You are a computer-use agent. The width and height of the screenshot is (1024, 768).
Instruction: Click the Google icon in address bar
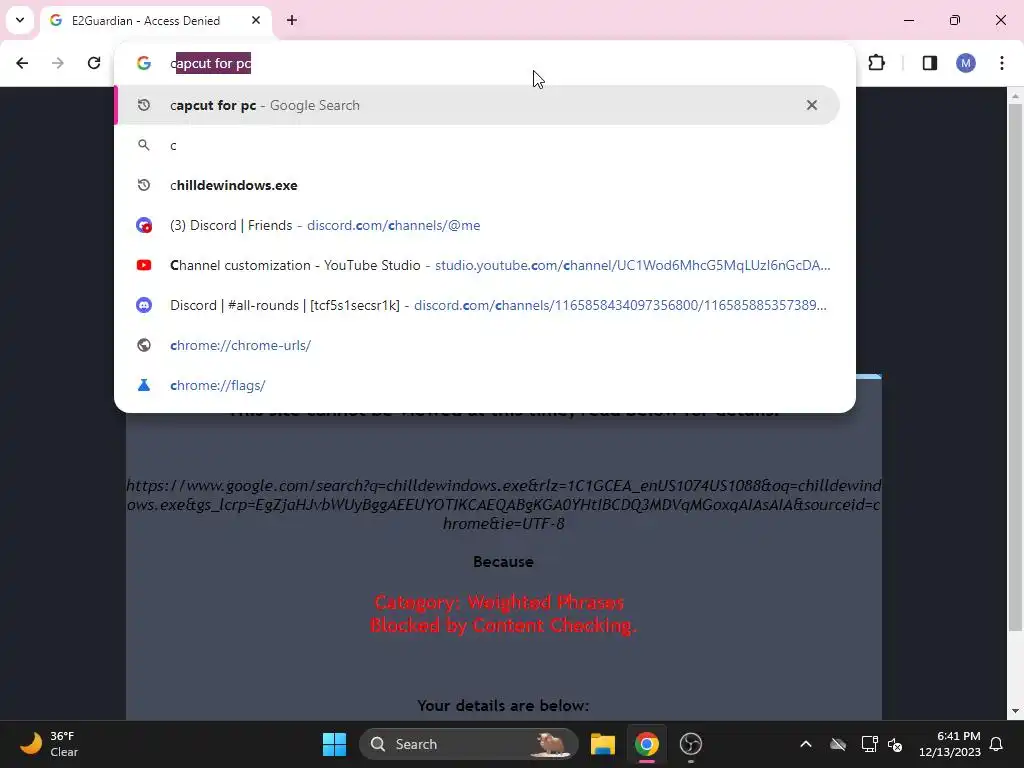click(144, 63)
